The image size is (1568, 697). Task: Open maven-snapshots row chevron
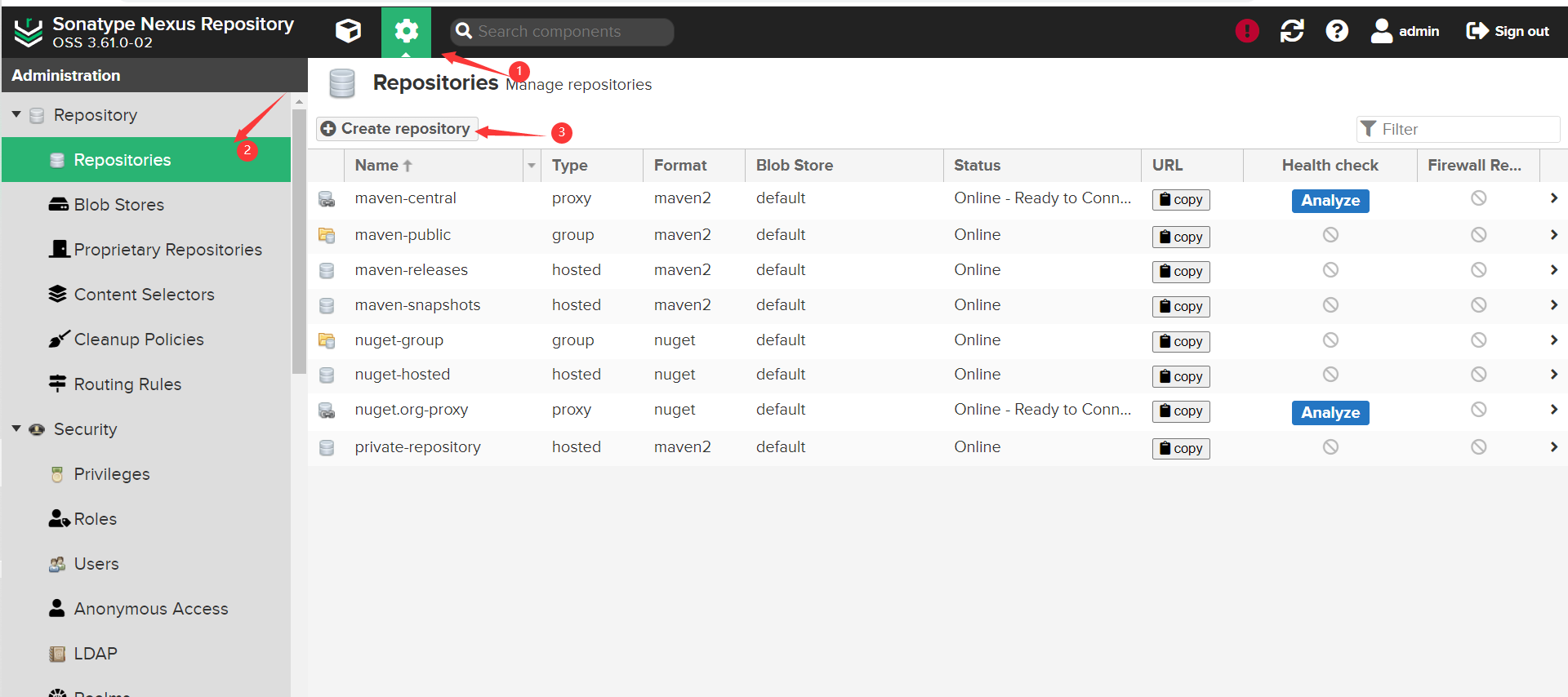(x=1553, y=305)
